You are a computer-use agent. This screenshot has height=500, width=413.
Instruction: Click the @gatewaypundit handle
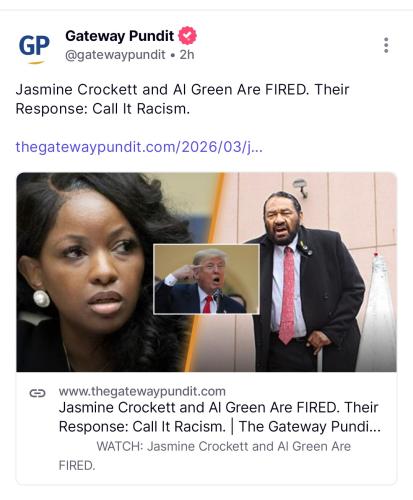click(x=115, y=55)
